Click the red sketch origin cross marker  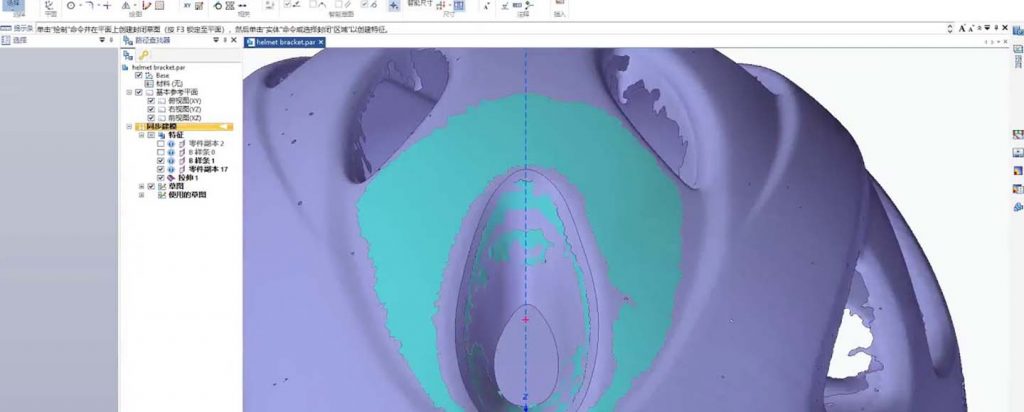pos(526,319)
